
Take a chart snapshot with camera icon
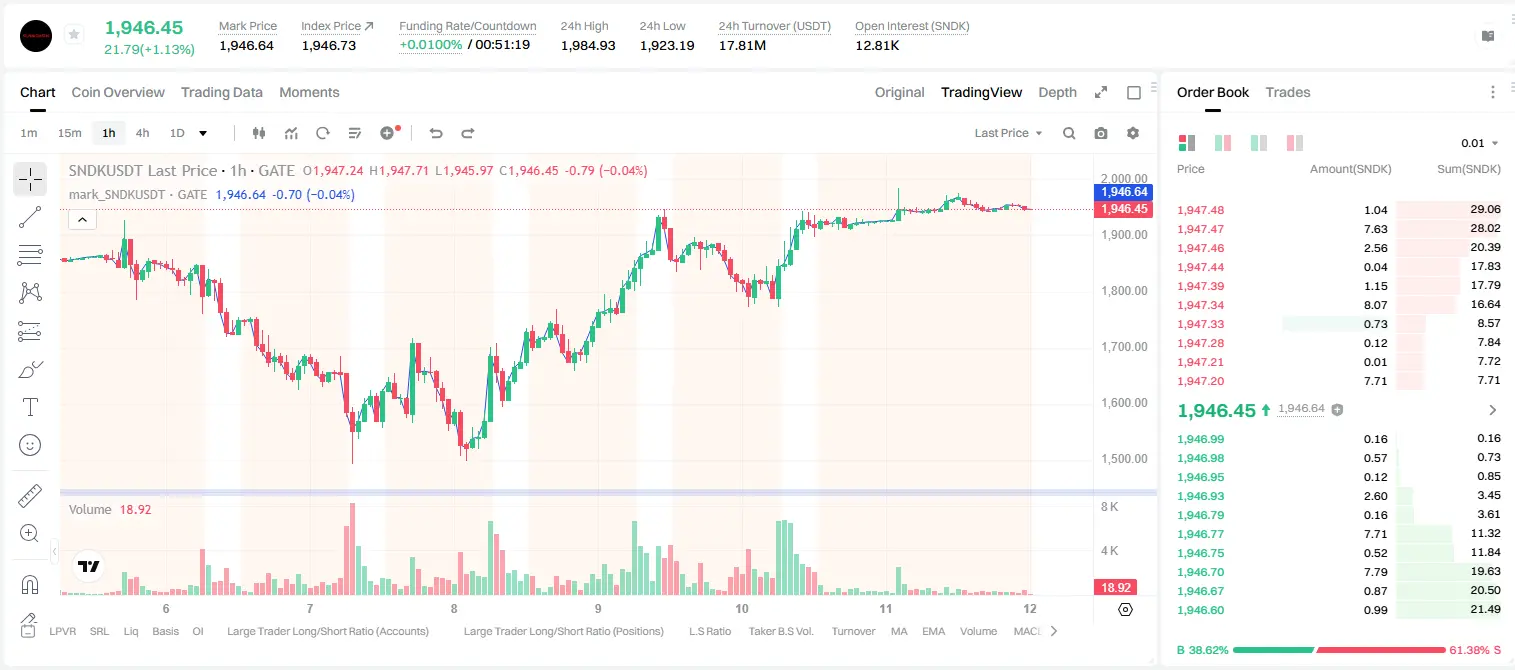tap(1101, 133)
